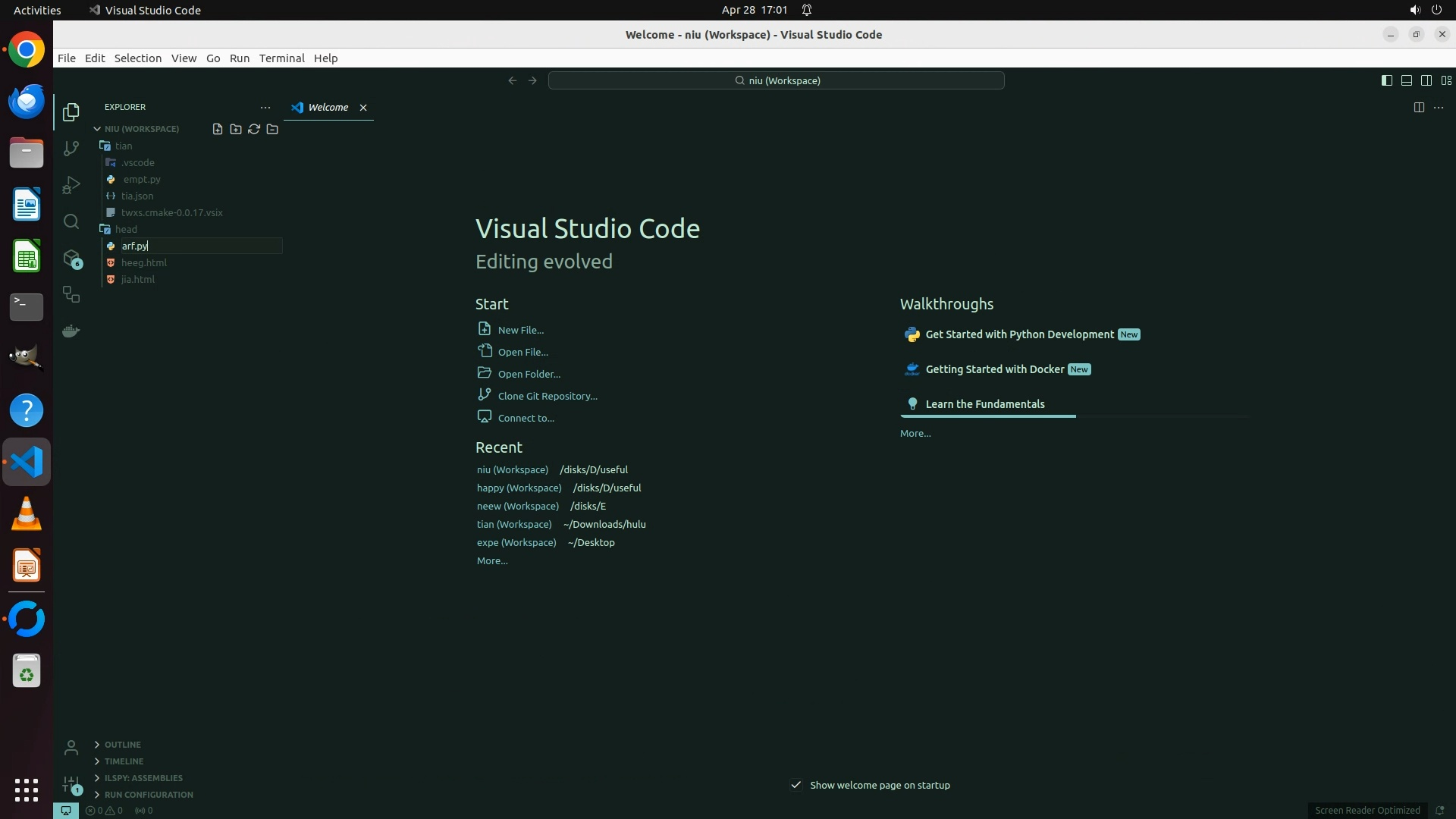Refresh the Explorer tree
Screen dimensions: 1456x819
[x=254, y=129]
